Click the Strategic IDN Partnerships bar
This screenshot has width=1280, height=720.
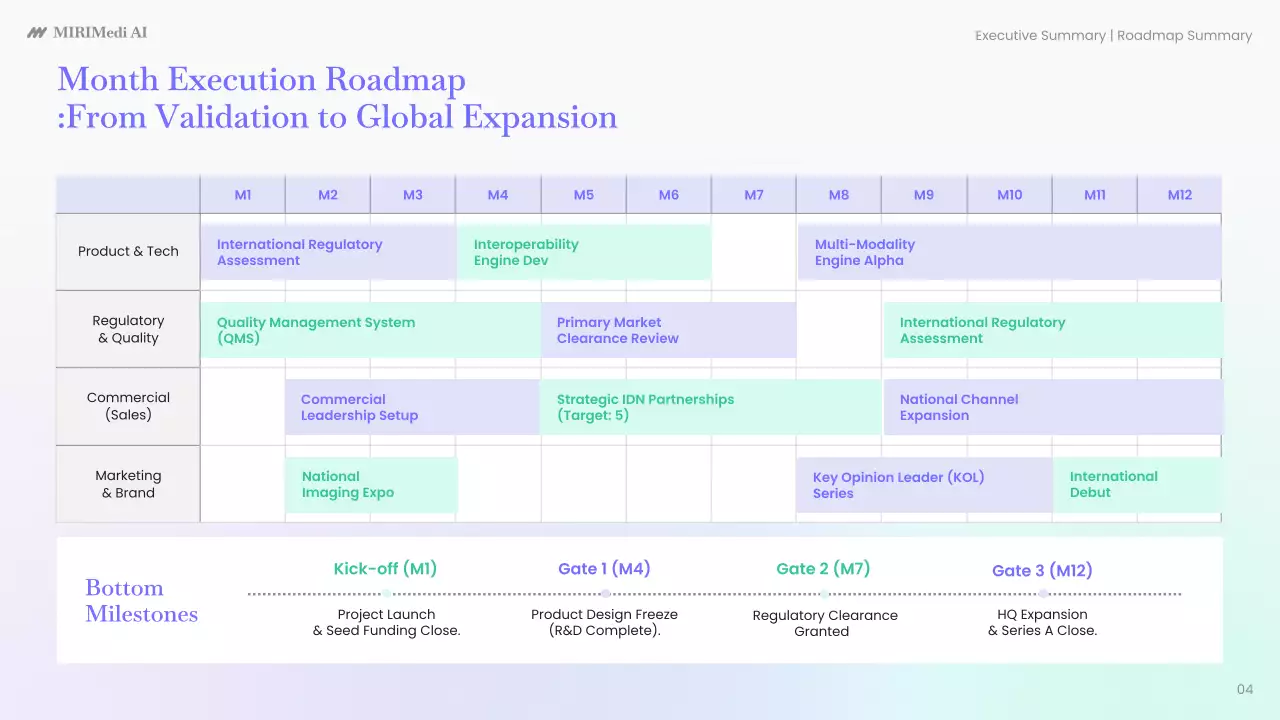(x=710, y=407)
